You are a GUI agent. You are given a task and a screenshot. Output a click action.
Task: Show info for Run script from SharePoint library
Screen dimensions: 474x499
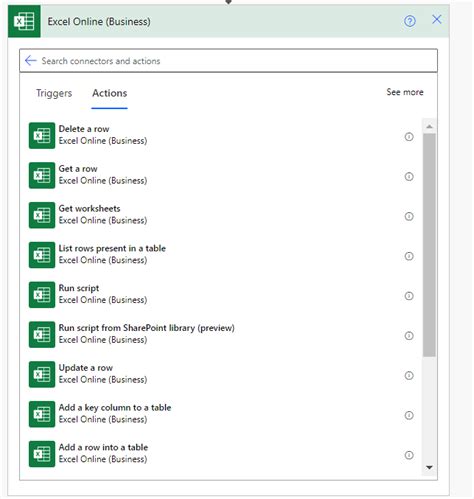click(x=409, y=336)
